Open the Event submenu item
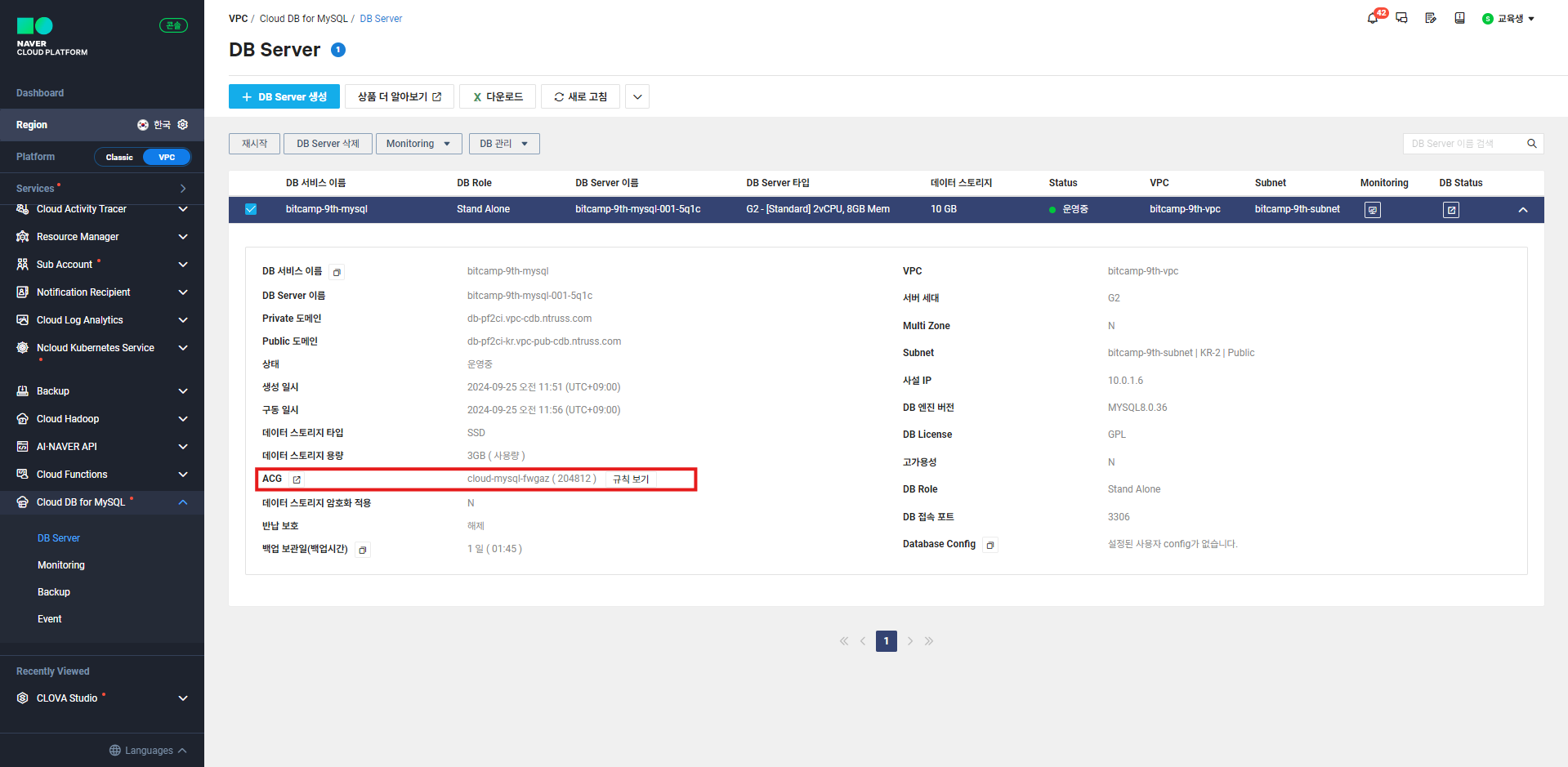This screenshot has width=1568, height=767. (x=50, y=619)
